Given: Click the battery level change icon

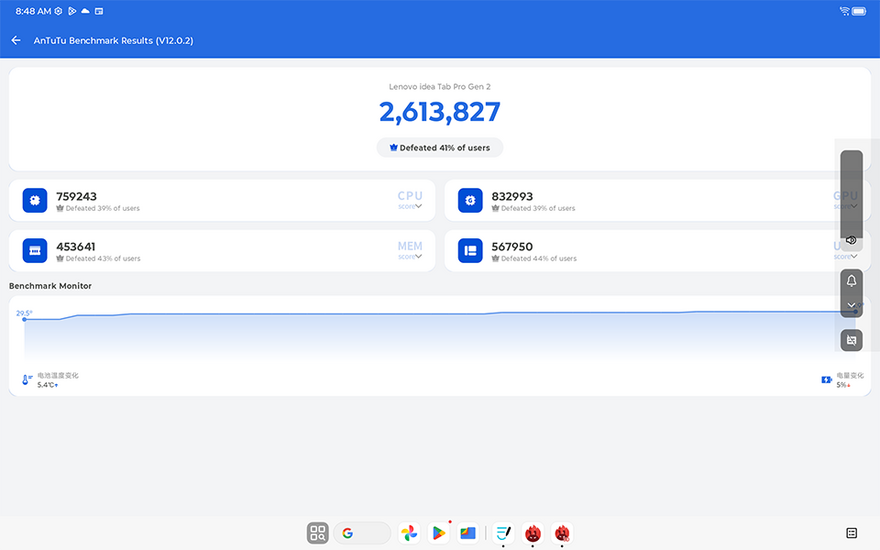Looking at the screenshot, I should pos(826,380).
